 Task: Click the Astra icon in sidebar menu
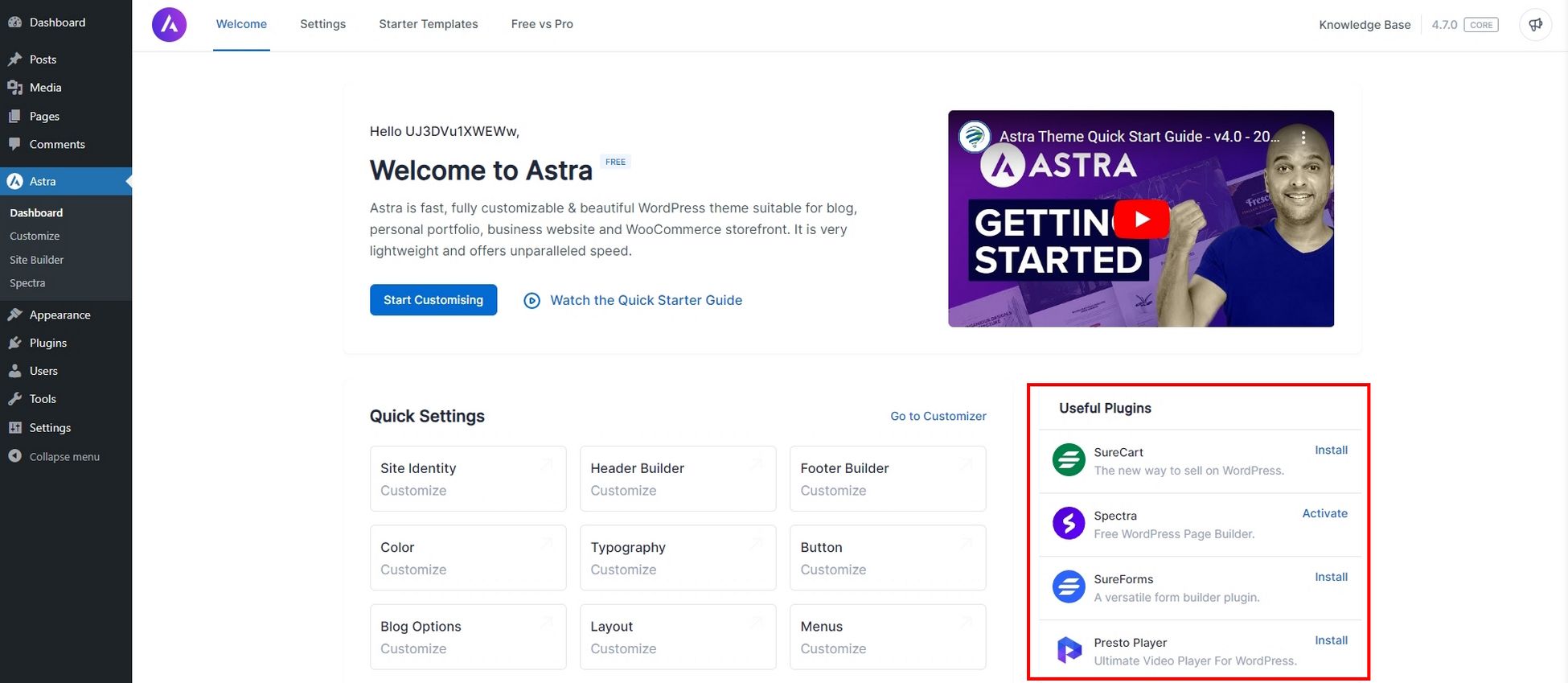tap(14, 182)
